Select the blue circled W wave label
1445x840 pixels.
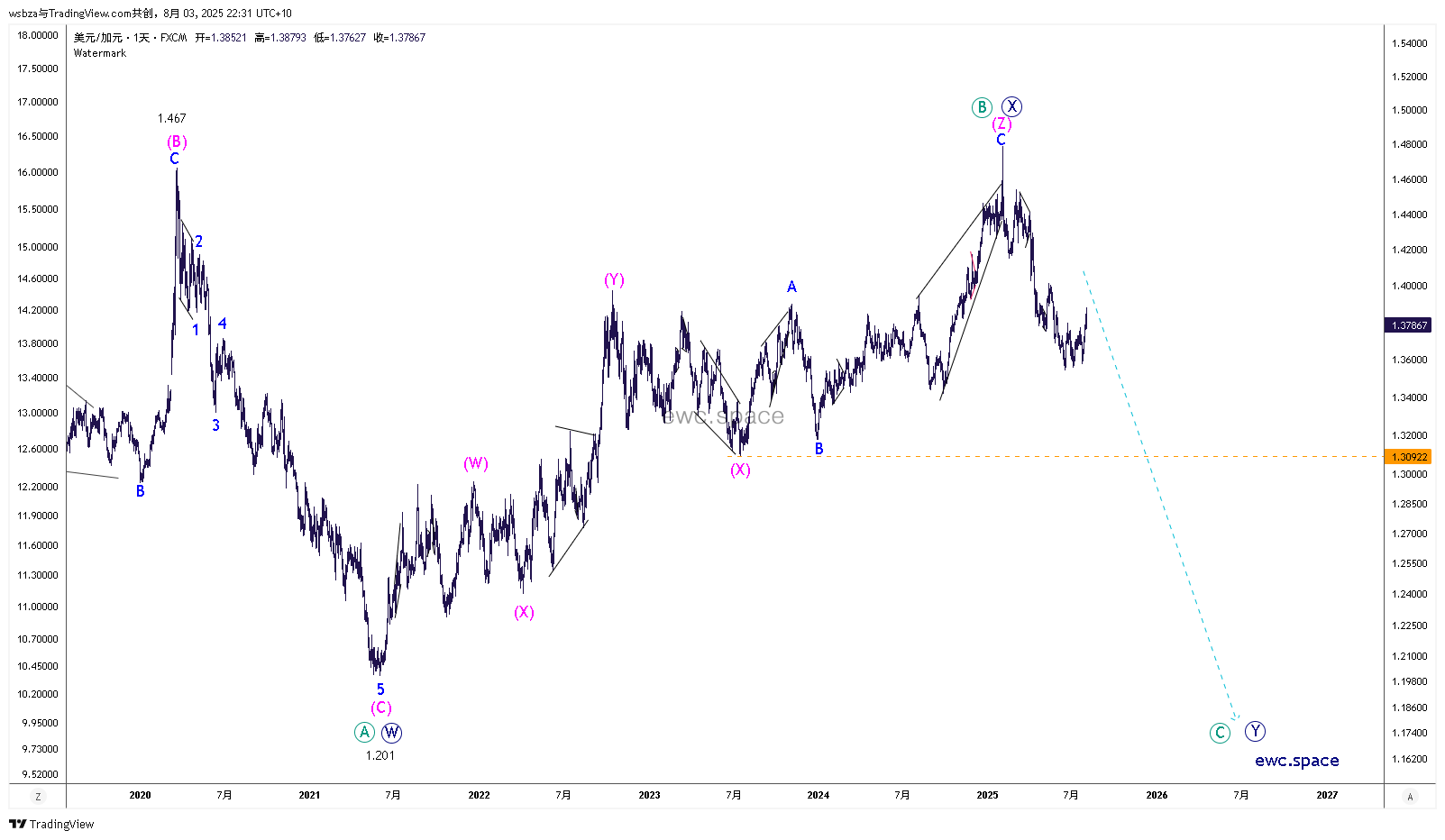(x=391, y=732)
